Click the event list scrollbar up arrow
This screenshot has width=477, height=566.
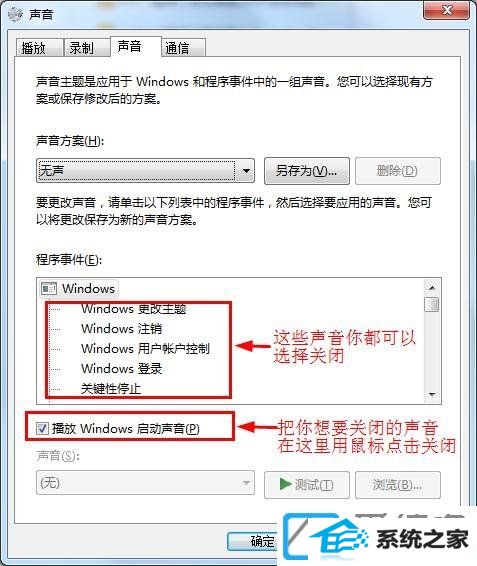[x=432, y=288]
